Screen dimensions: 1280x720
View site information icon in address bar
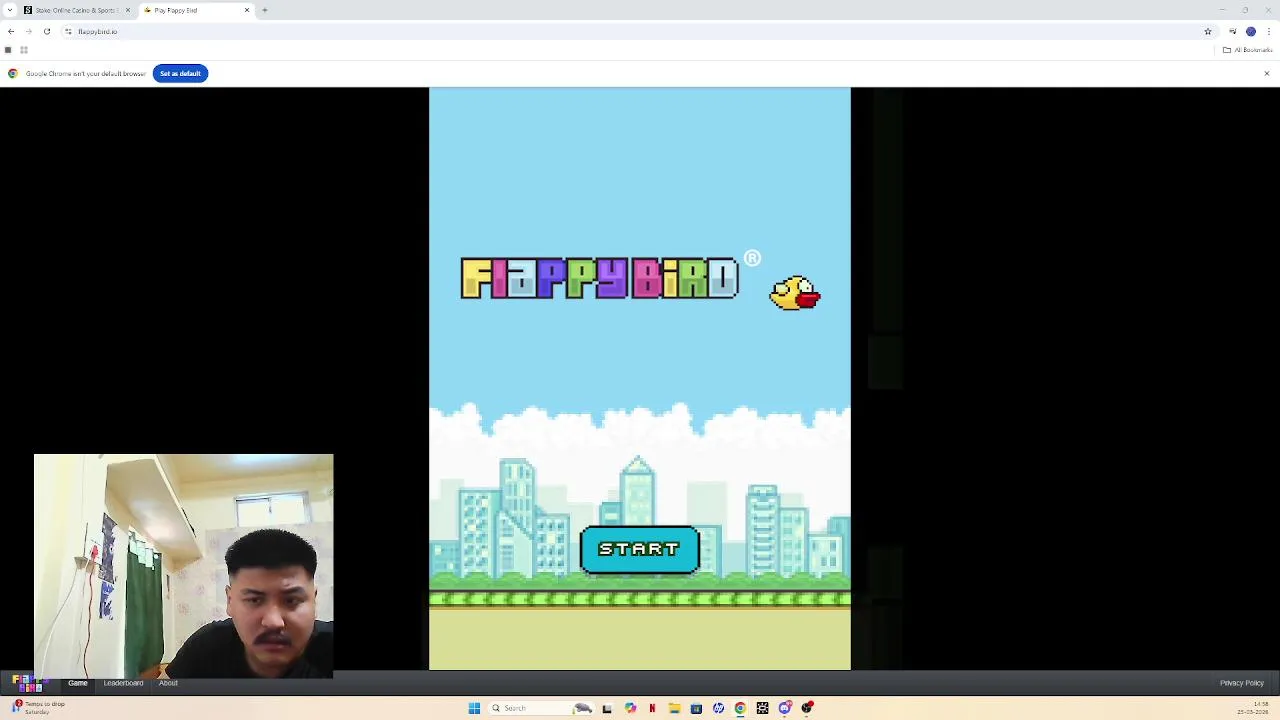(x=68, y=31)
